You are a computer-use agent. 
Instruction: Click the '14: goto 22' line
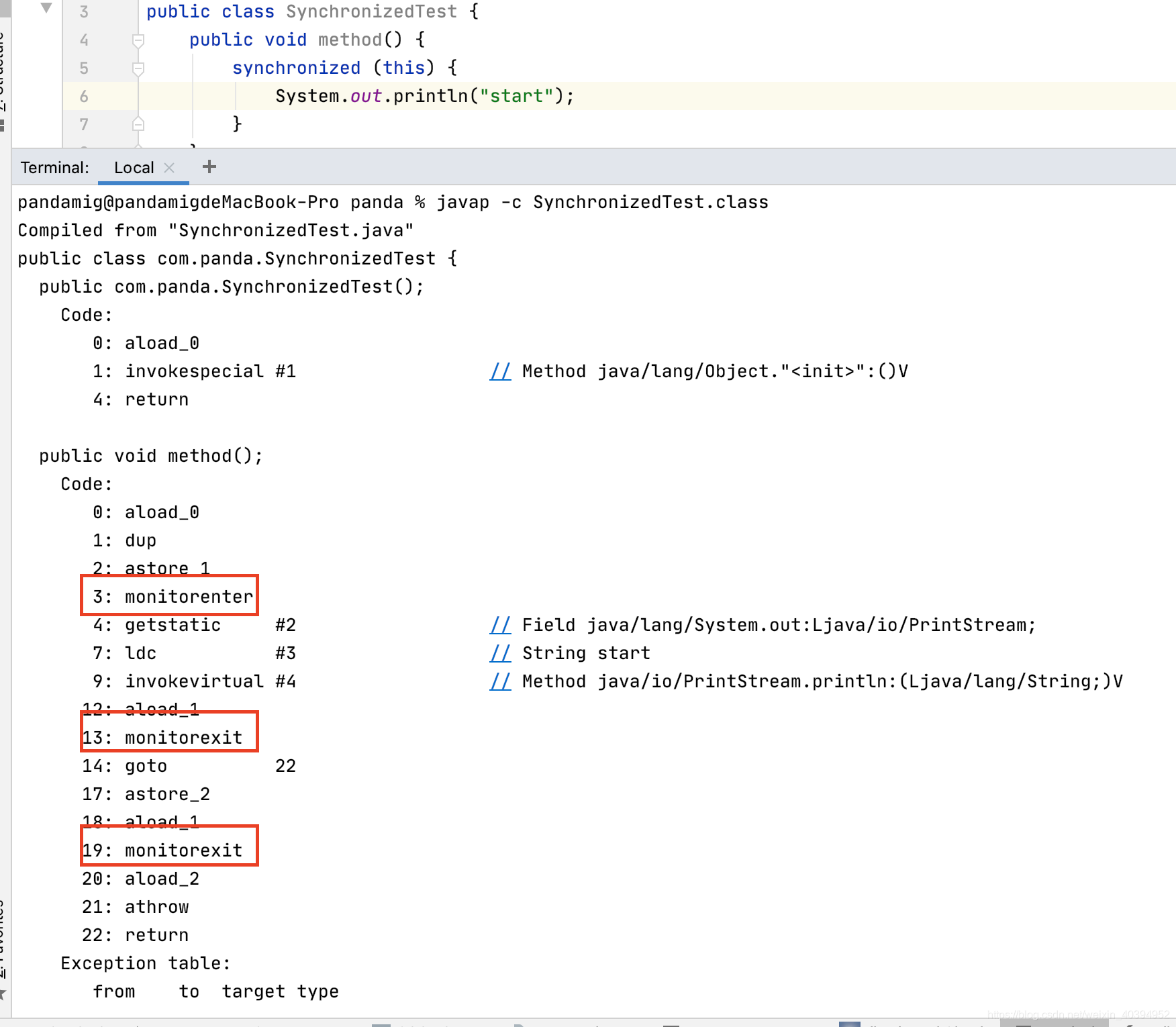point(189,766)
